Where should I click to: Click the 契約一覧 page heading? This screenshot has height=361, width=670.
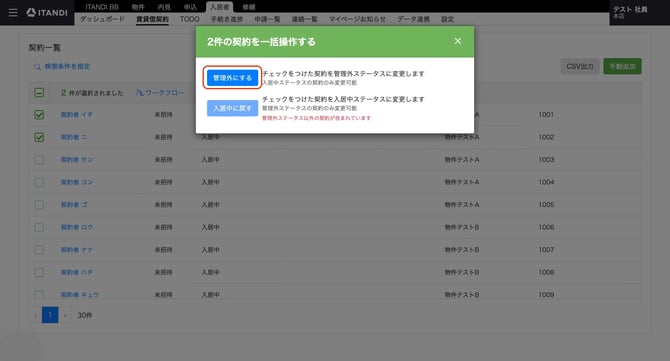click(x=44, y=48)
